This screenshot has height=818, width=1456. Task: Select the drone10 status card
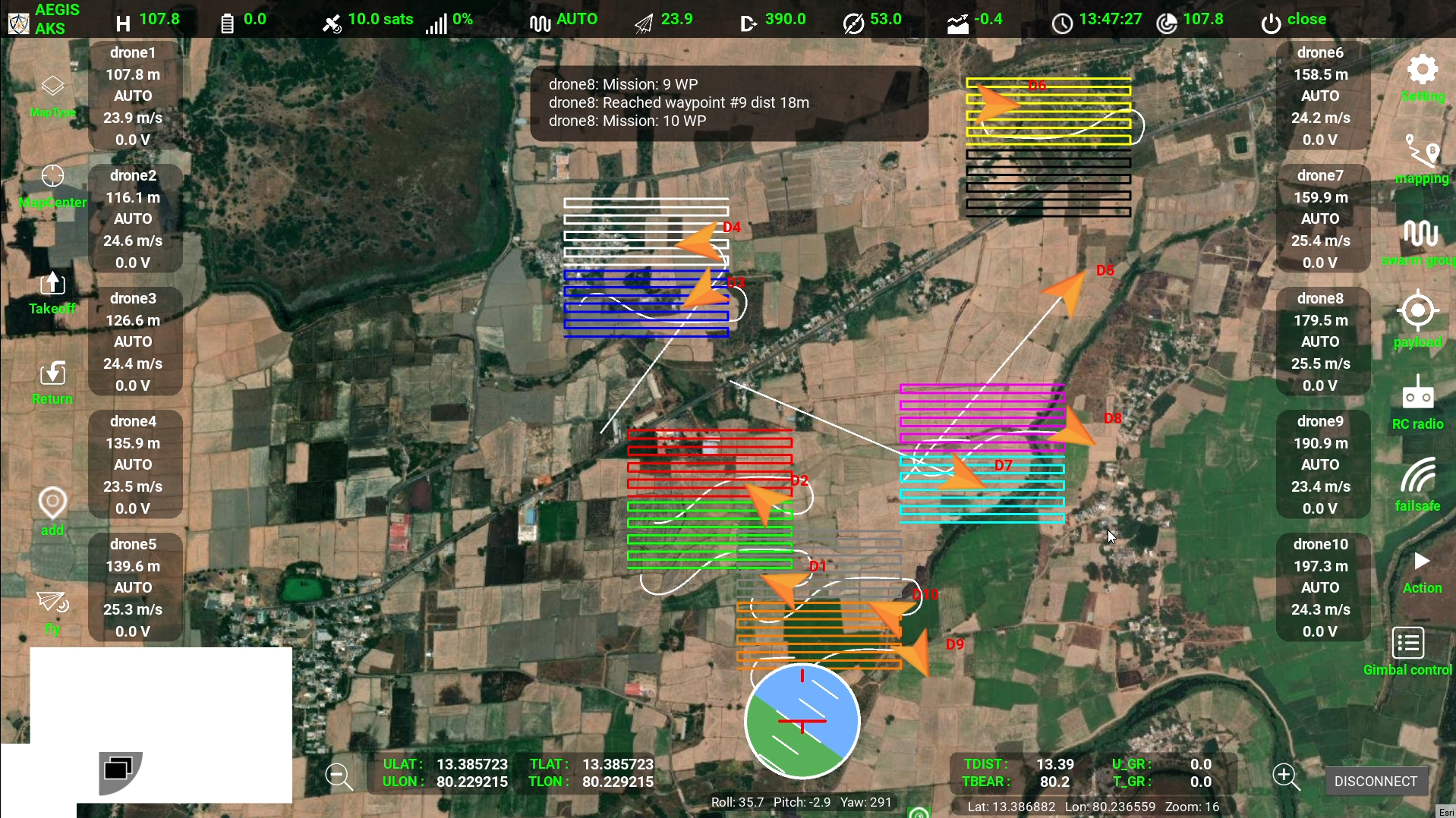pyautogui.click(x=1322, y=587)
